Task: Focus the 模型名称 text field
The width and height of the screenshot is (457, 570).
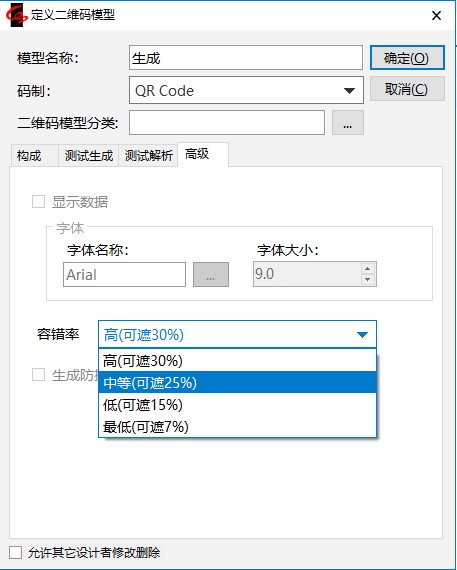Action: click(246, 57)
